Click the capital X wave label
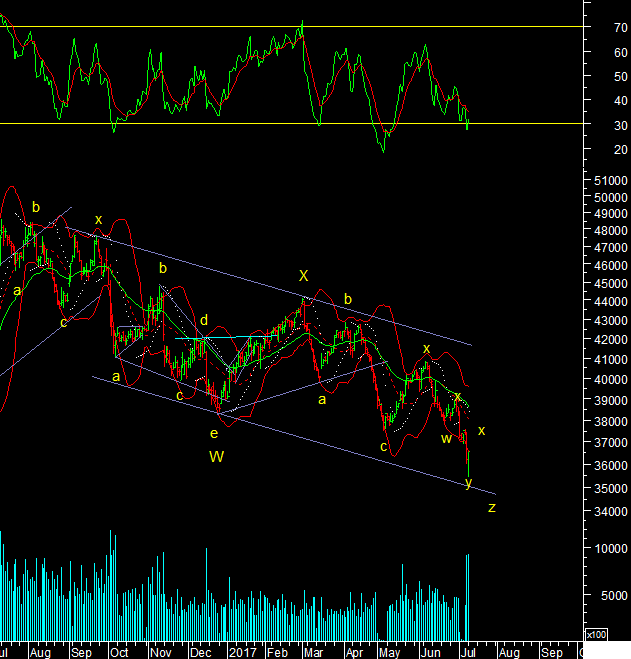This screenshot has height=659, width=631. 303,276
